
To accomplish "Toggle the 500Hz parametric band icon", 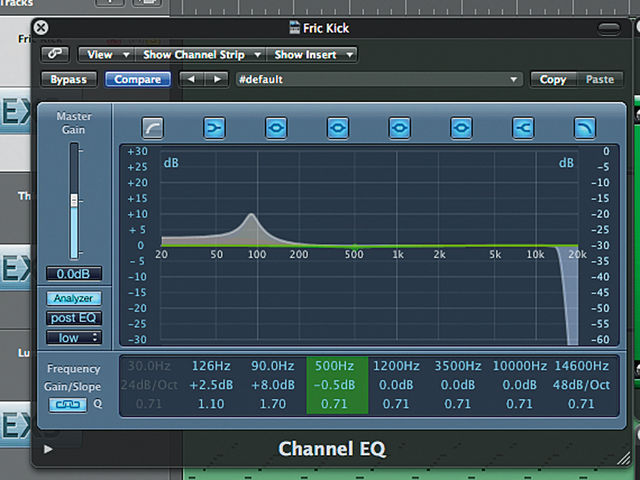I will [338, 128].
